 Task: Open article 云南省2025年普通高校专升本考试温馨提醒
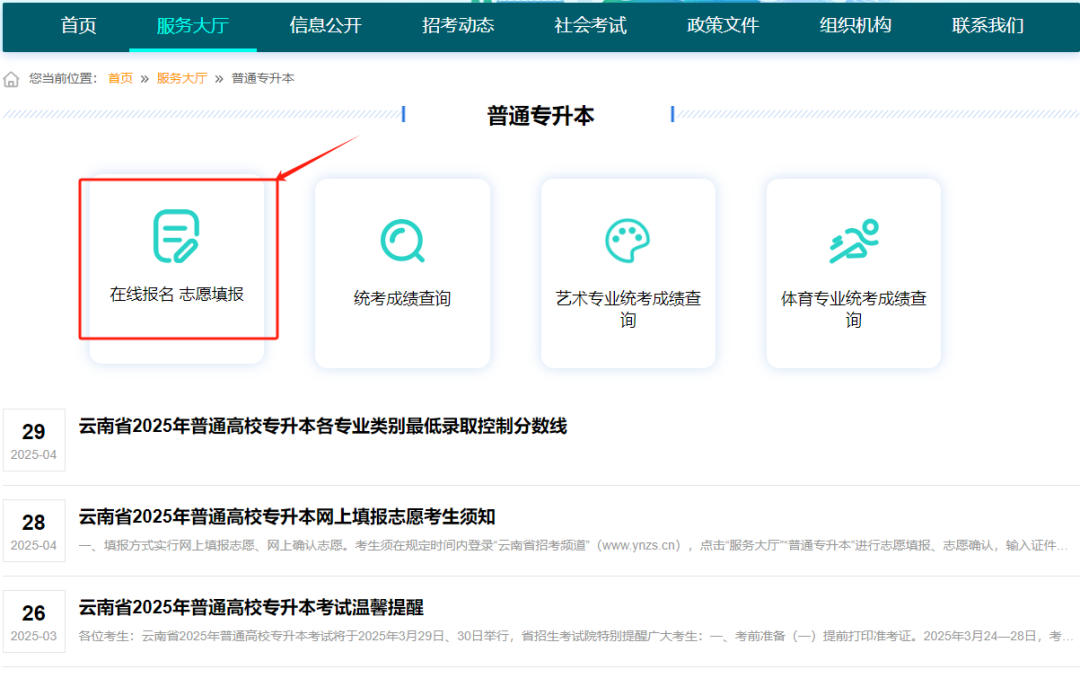[251, 607]
